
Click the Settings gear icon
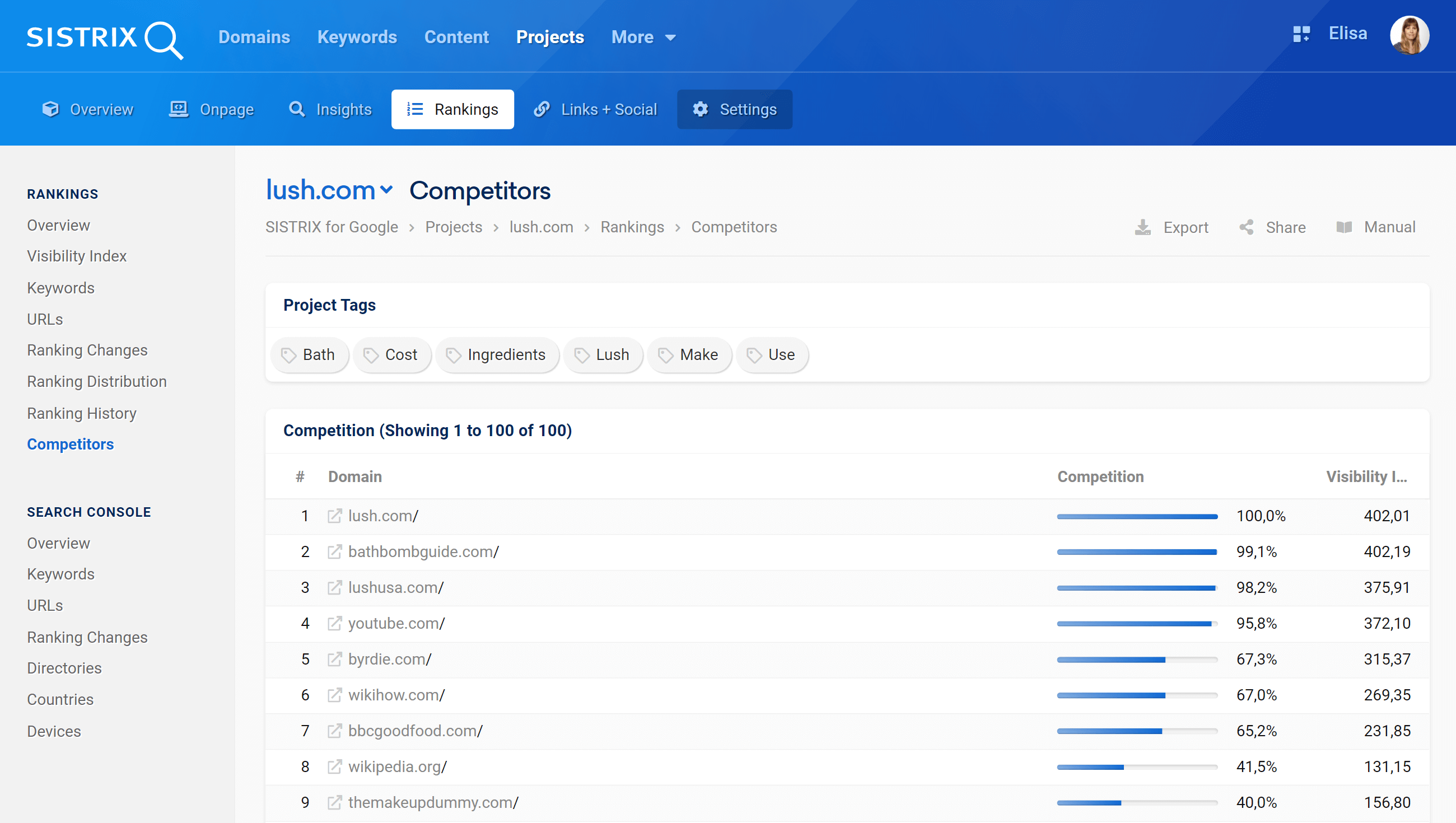(x=701, y=109)
